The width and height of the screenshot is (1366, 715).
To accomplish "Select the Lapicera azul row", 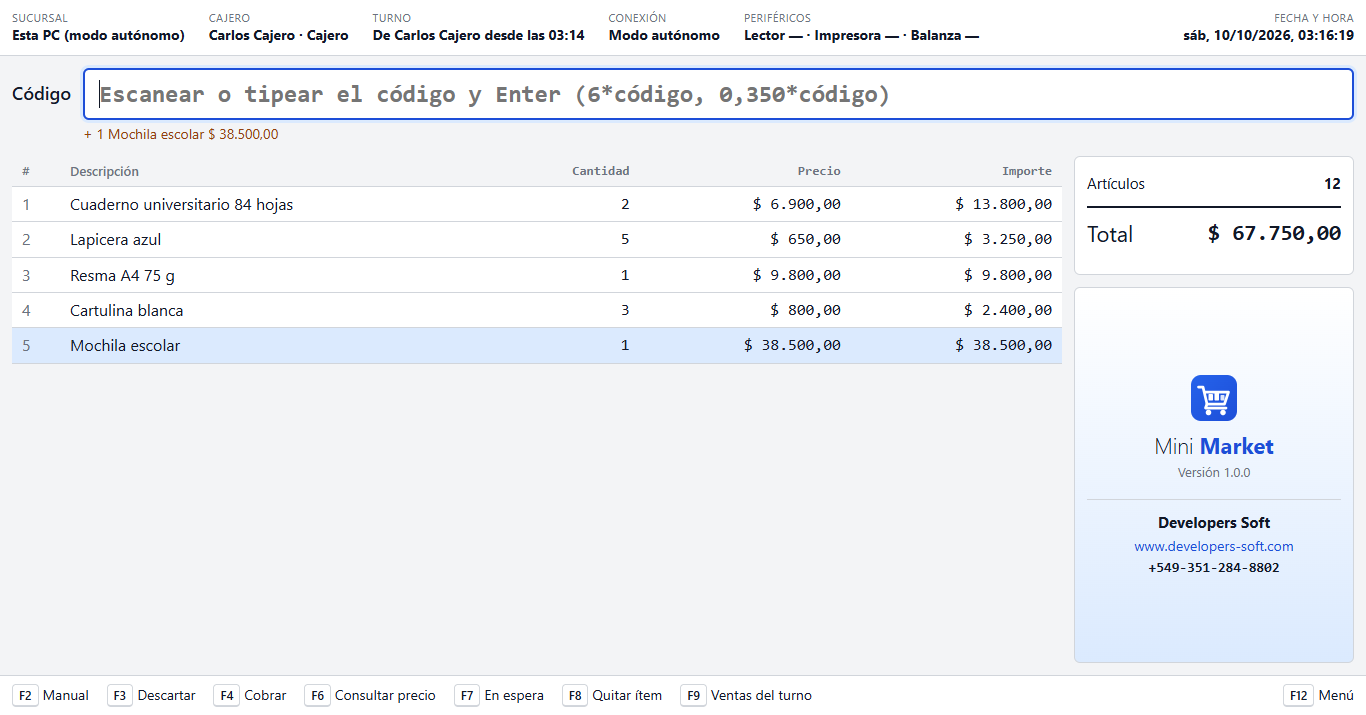I will coord(537,240).
